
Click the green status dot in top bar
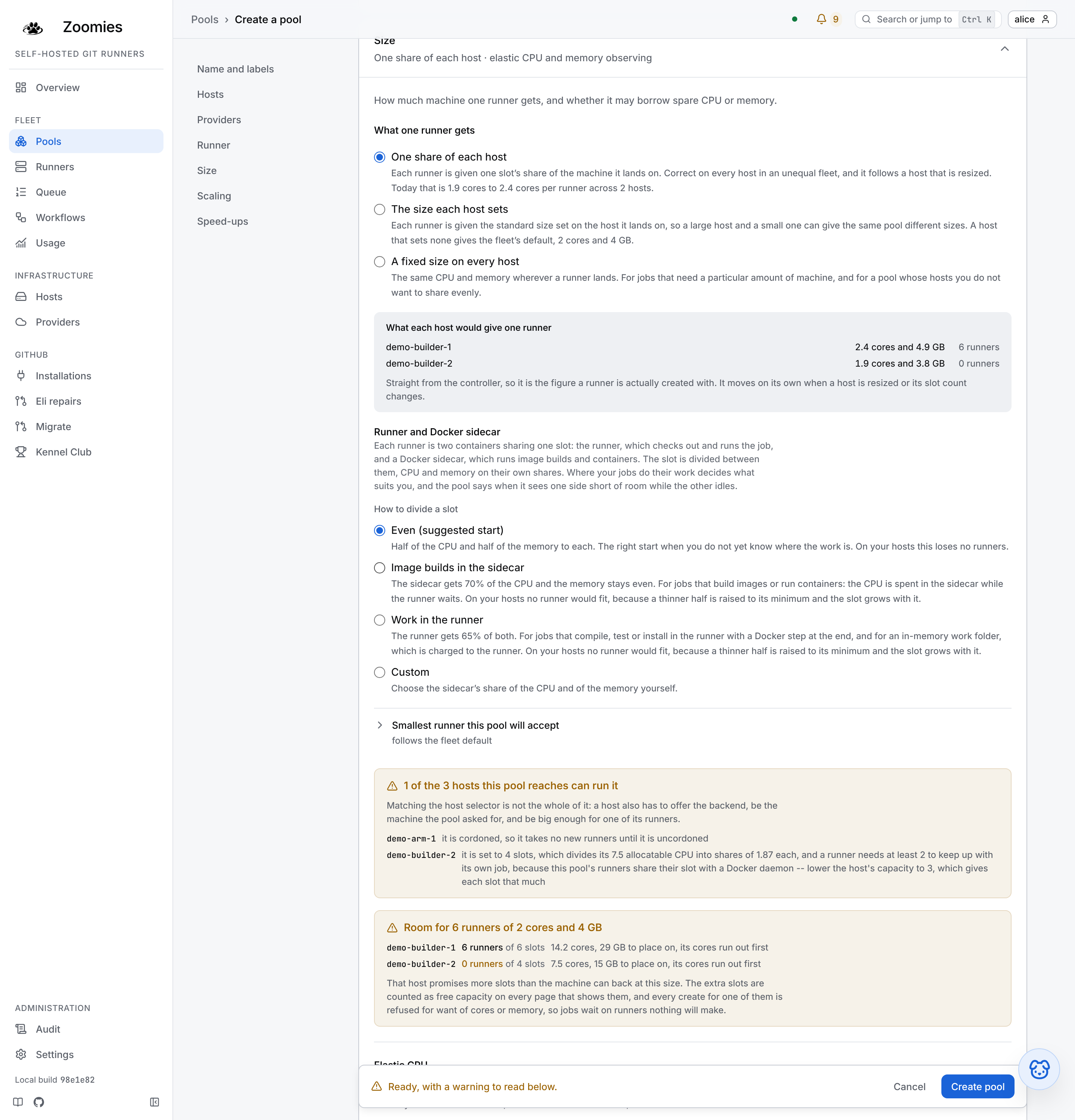pos(795,19)
